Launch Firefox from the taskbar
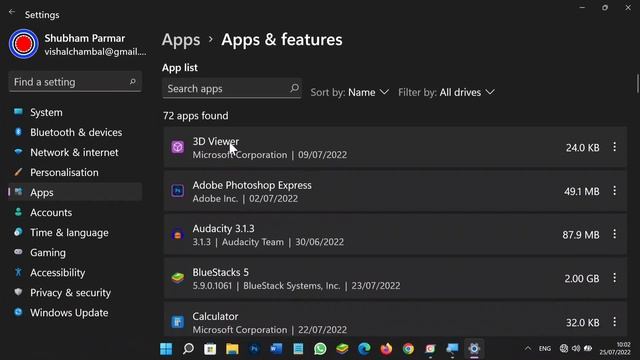640x360 pixels. coord(386,349)
